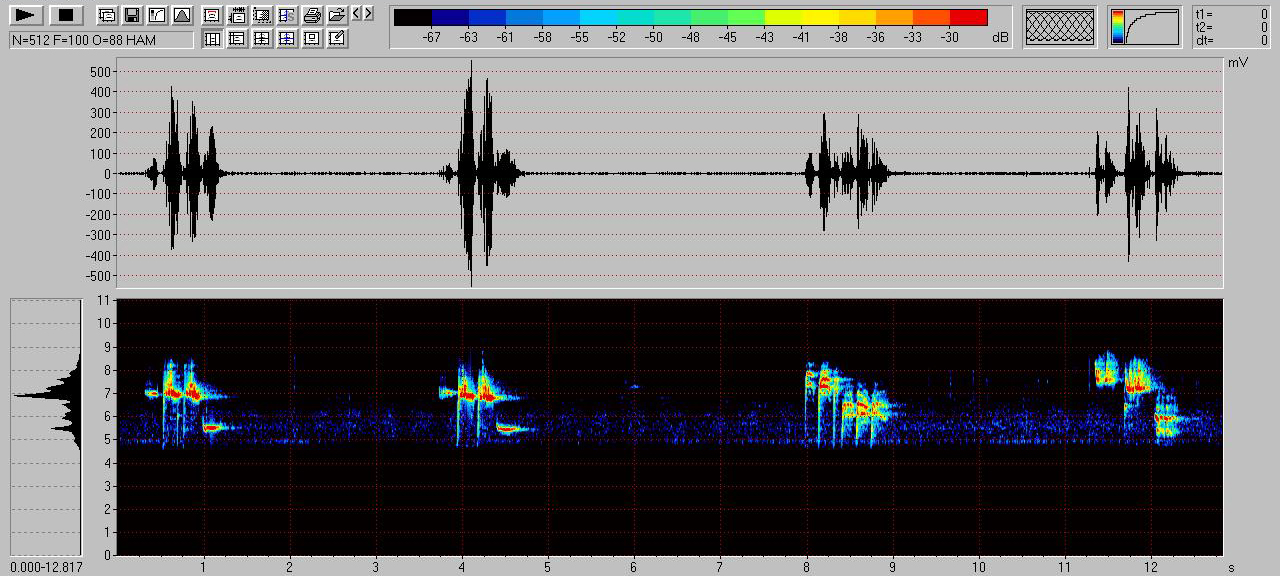
Task: Click the N=512 F=100 O=88 HAM parameter field
Action: 101,39
